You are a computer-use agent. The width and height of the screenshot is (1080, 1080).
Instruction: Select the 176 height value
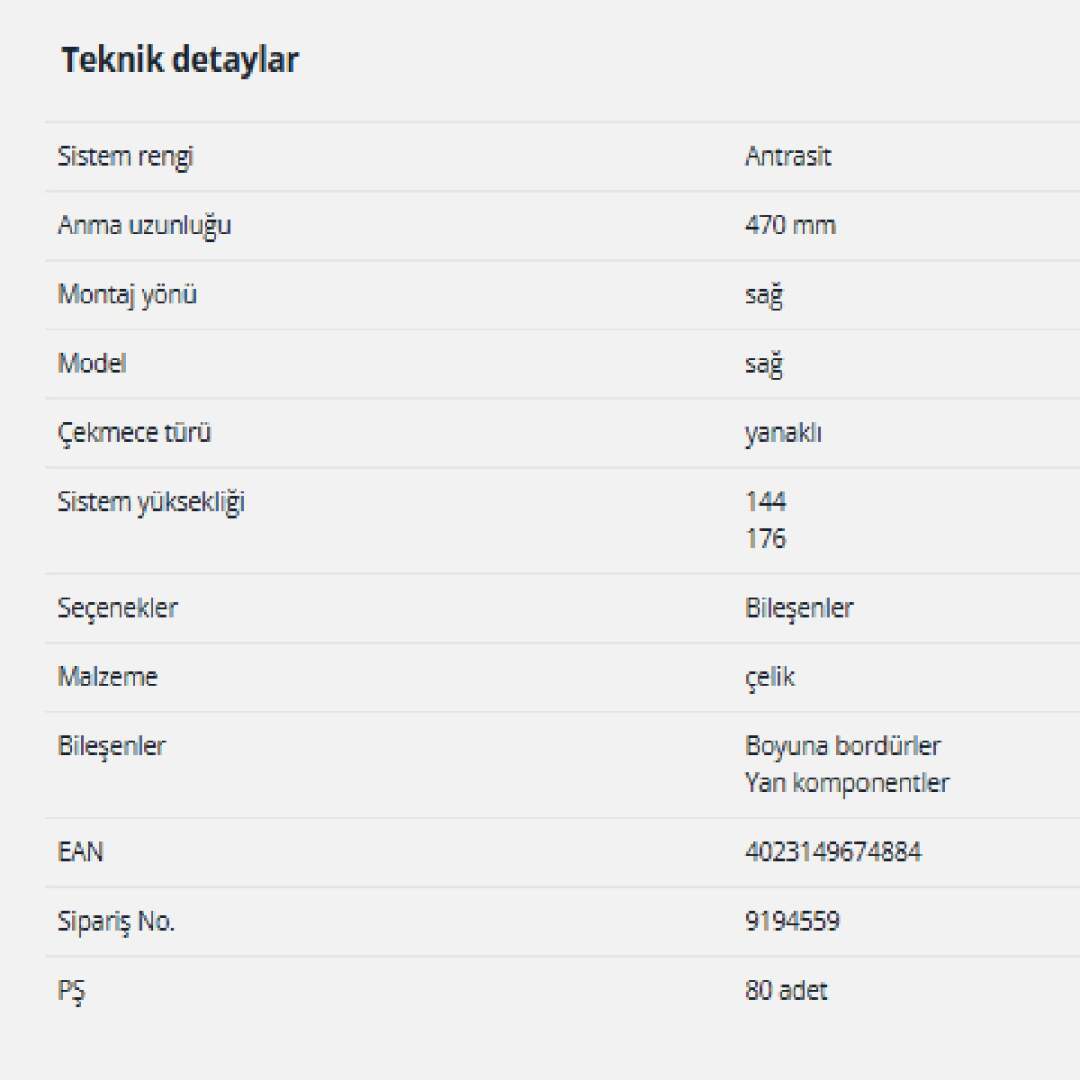[x=766, y=539]
